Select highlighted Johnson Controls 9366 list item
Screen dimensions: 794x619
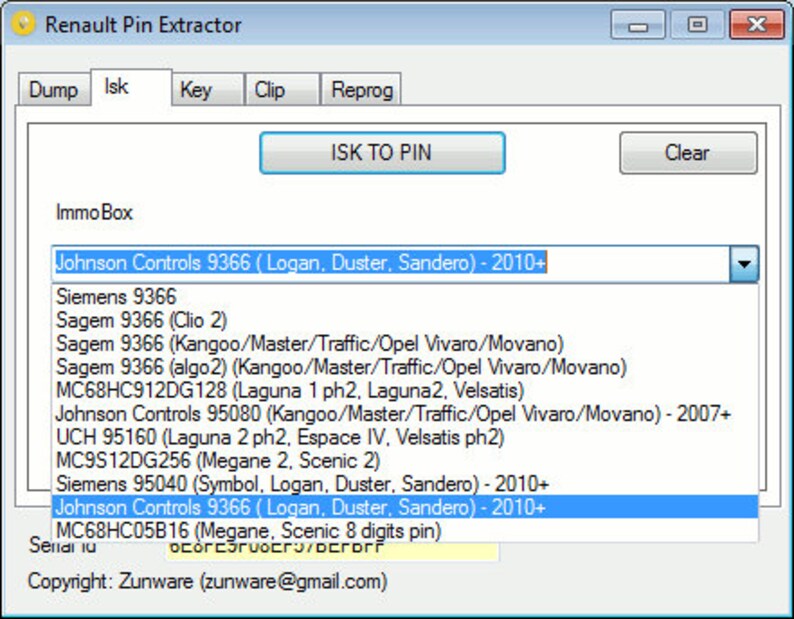tap(405, 507)
